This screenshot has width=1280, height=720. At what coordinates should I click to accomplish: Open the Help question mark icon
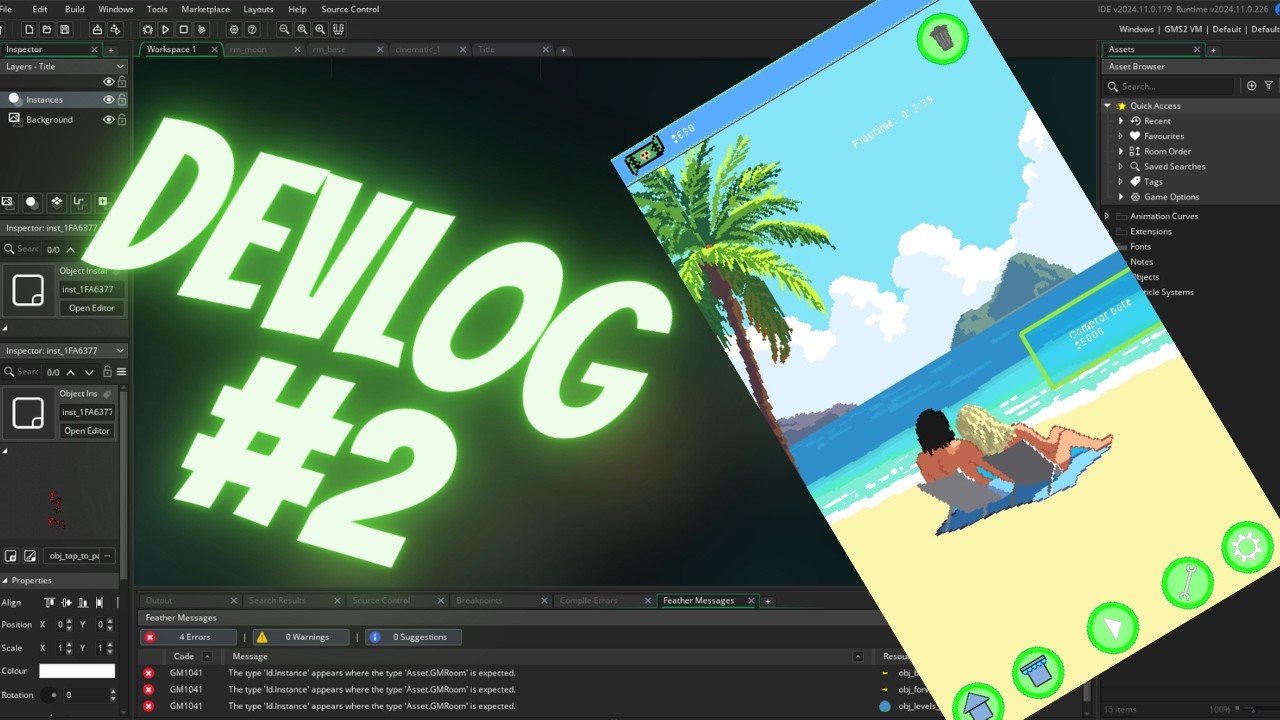[252, 30]
